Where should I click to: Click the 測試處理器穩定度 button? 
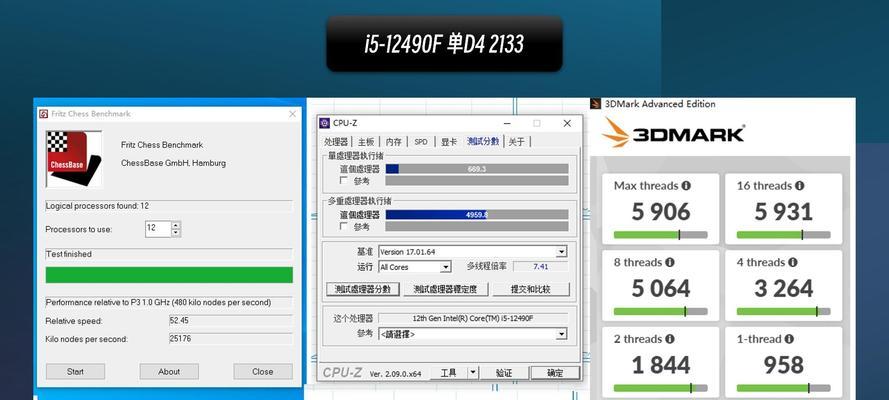click(x=446, y=289)
